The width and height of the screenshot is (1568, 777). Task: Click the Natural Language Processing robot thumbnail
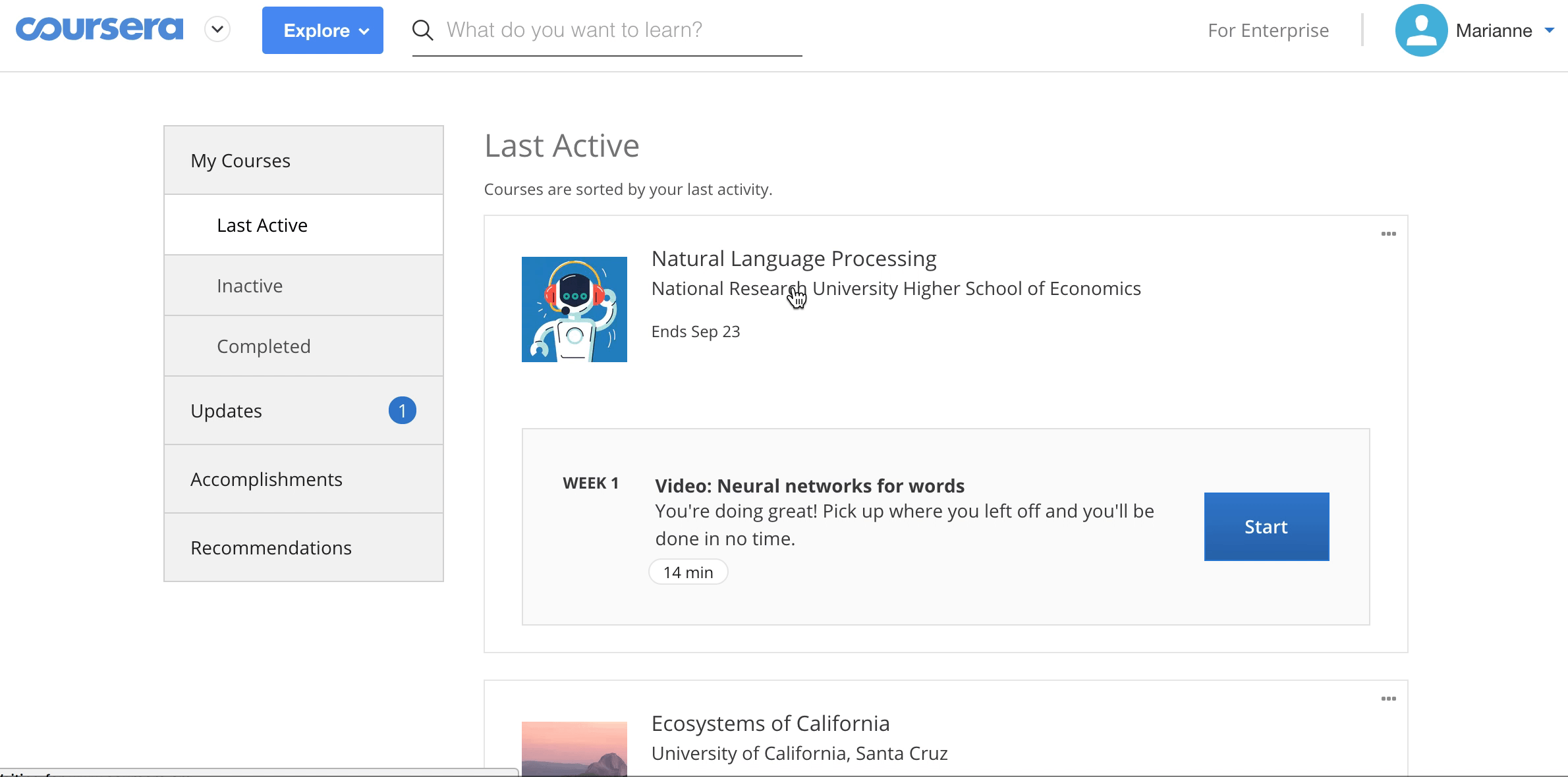(x=574, y=309)
